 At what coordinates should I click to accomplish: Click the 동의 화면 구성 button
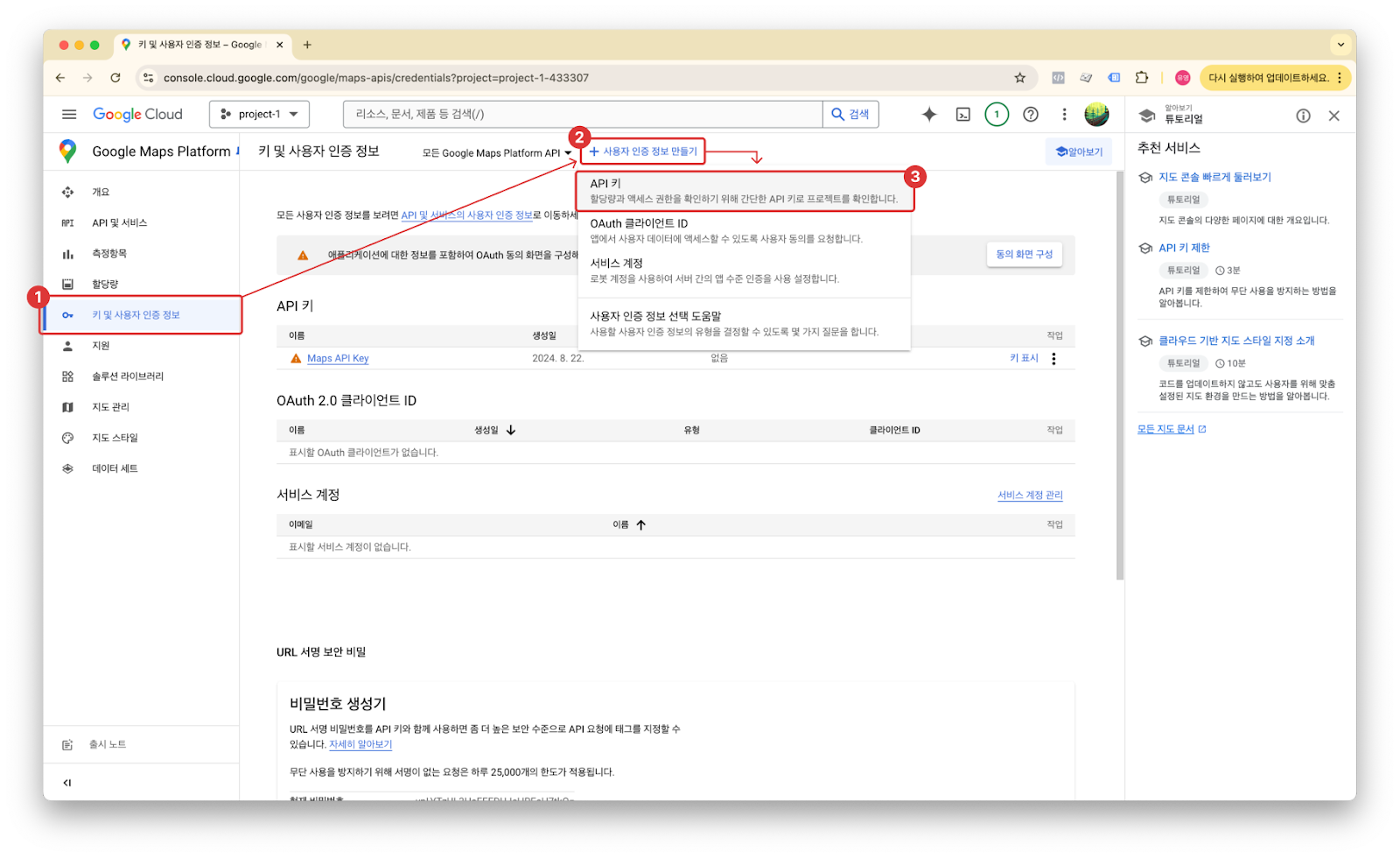click(1024, 254)
